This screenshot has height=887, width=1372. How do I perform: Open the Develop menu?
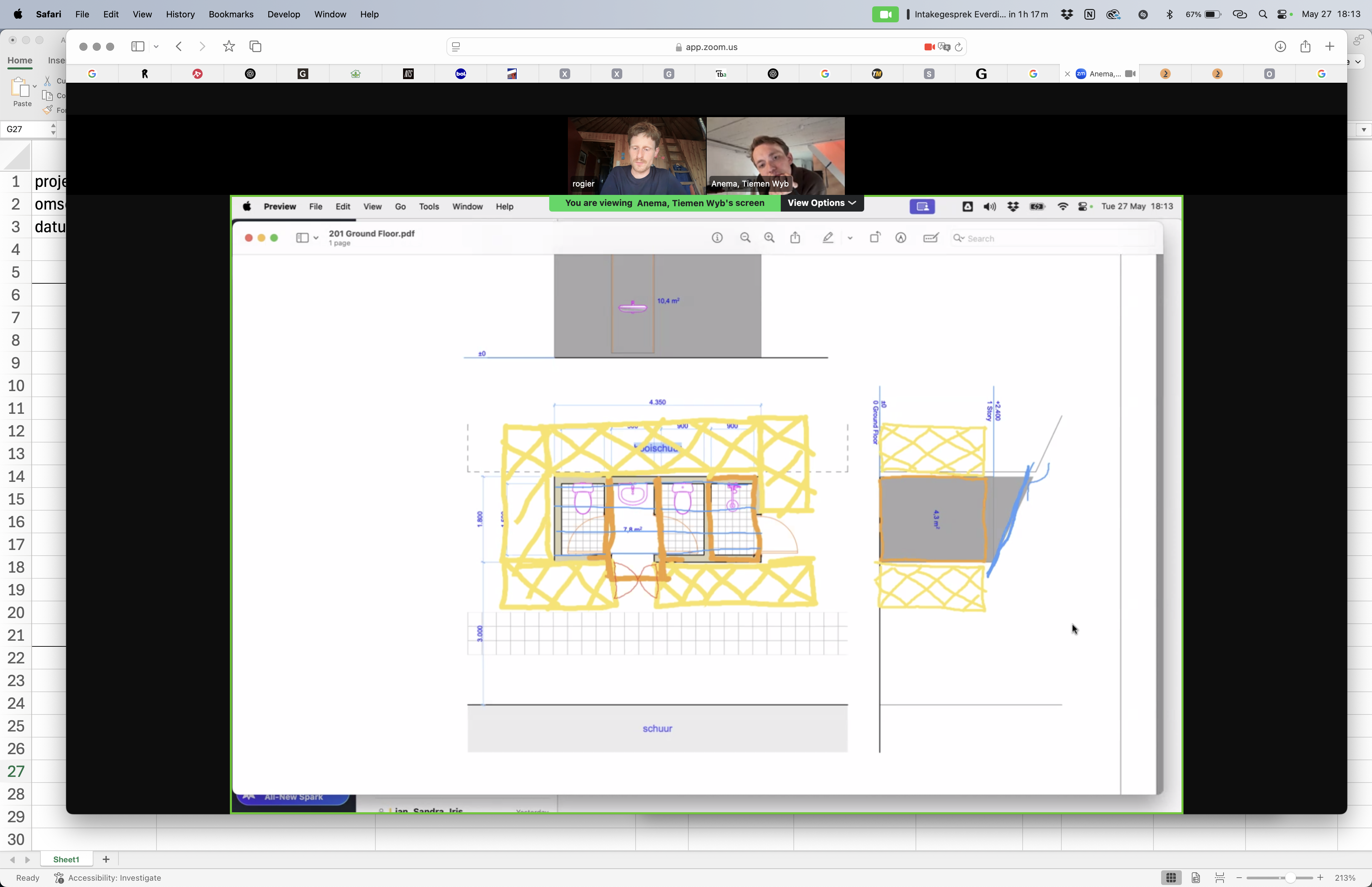tap(283, 14)
